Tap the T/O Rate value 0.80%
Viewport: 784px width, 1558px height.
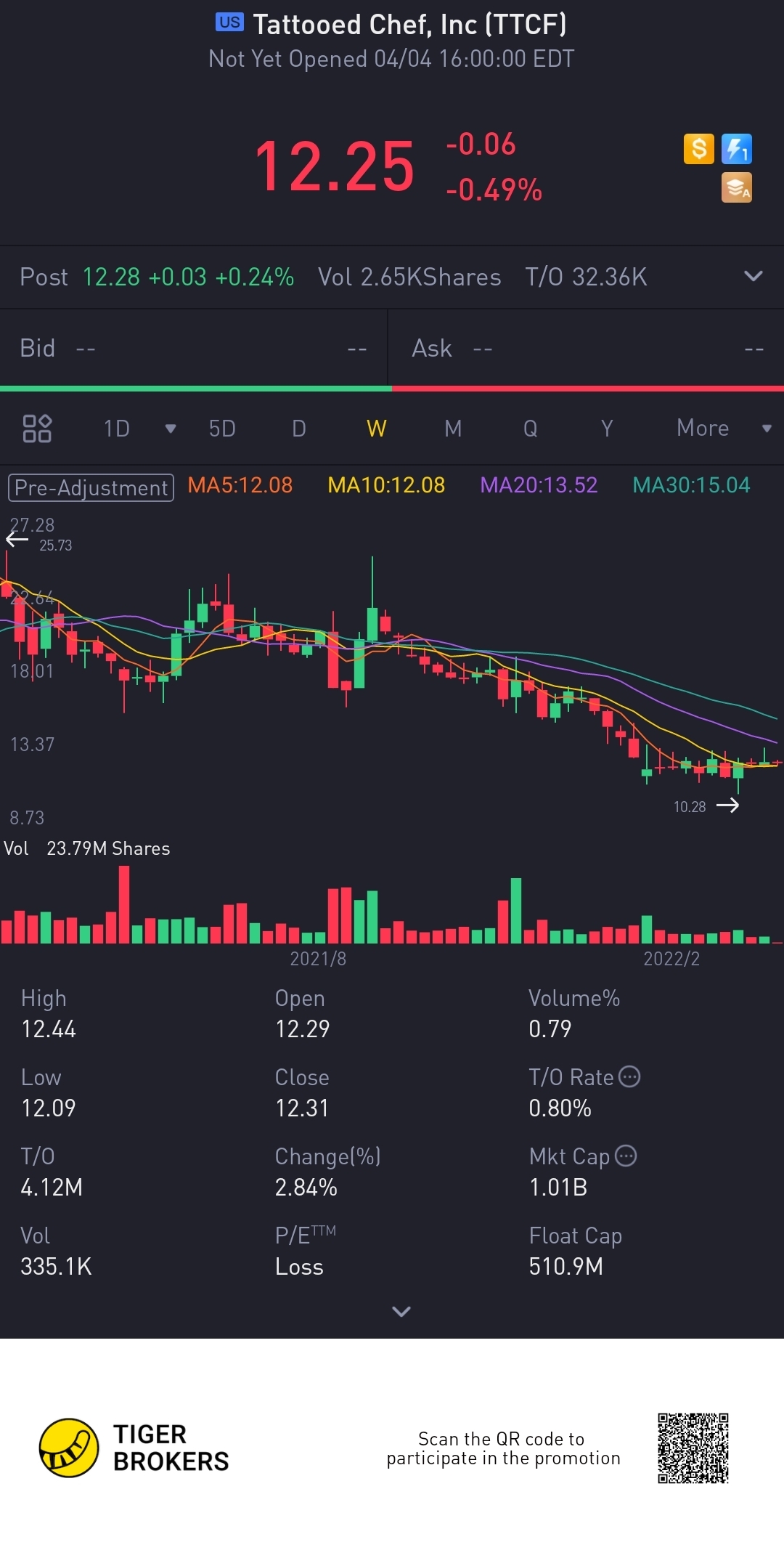560,1108
